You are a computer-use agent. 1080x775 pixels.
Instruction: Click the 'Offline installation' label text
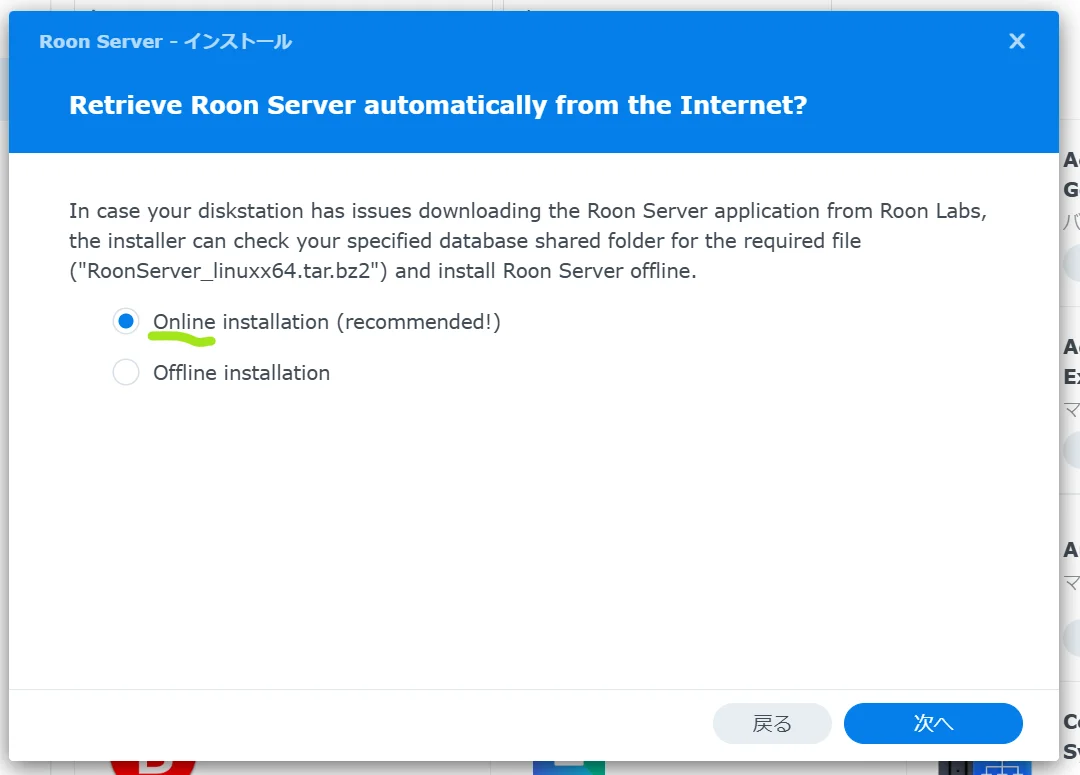tap(241, 373)
